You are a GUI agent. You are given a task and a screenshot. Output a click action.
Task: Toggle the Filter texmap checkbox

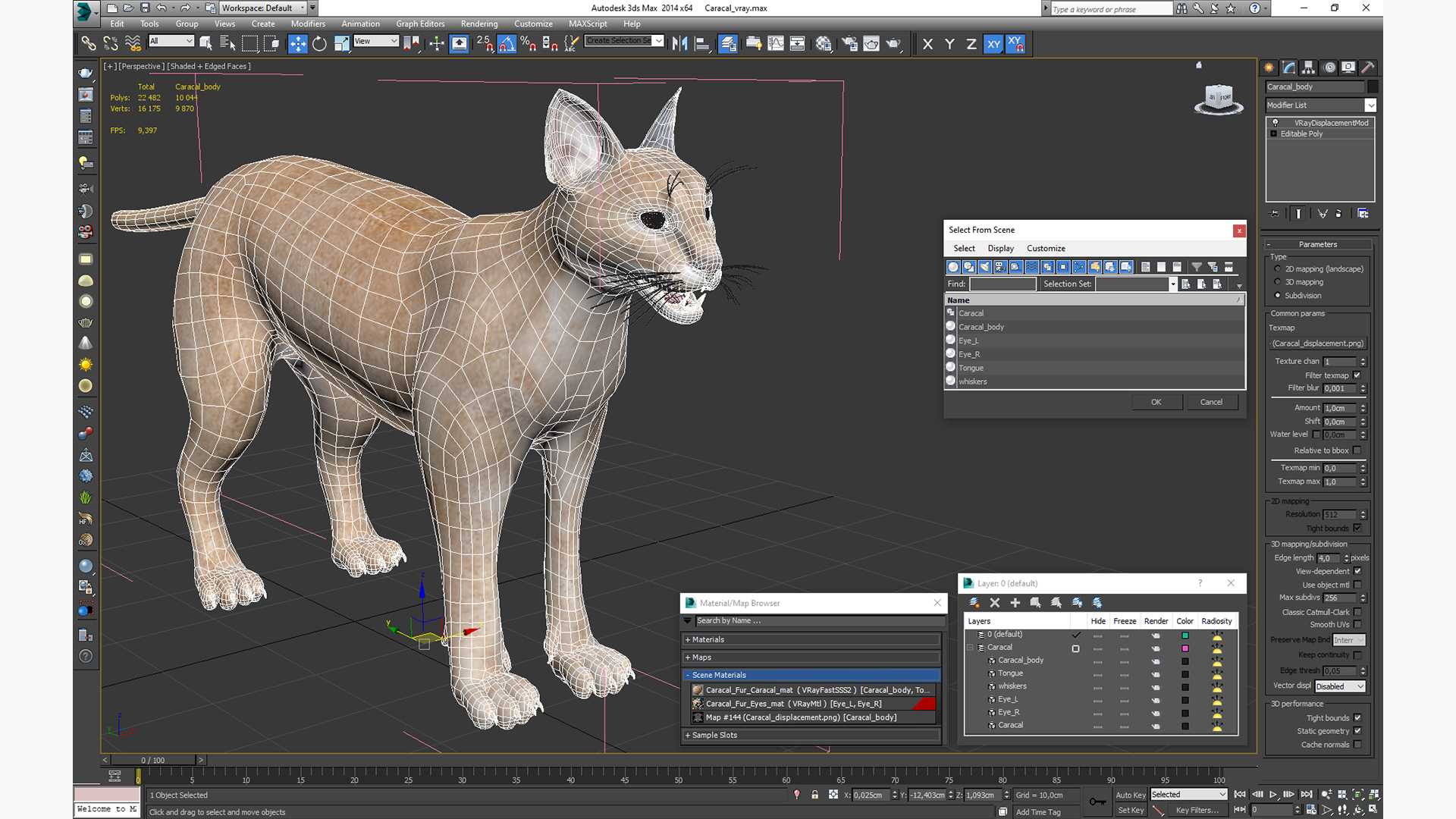1357,375
